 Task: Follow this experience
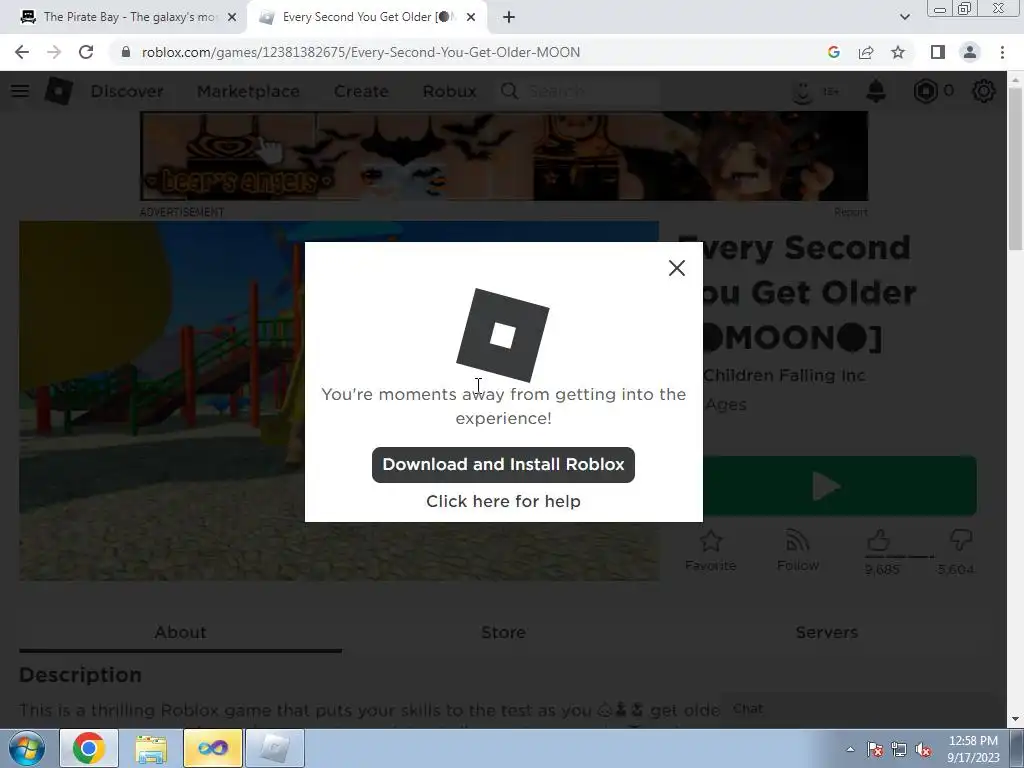pyautogui.click(x=798, y=550)
